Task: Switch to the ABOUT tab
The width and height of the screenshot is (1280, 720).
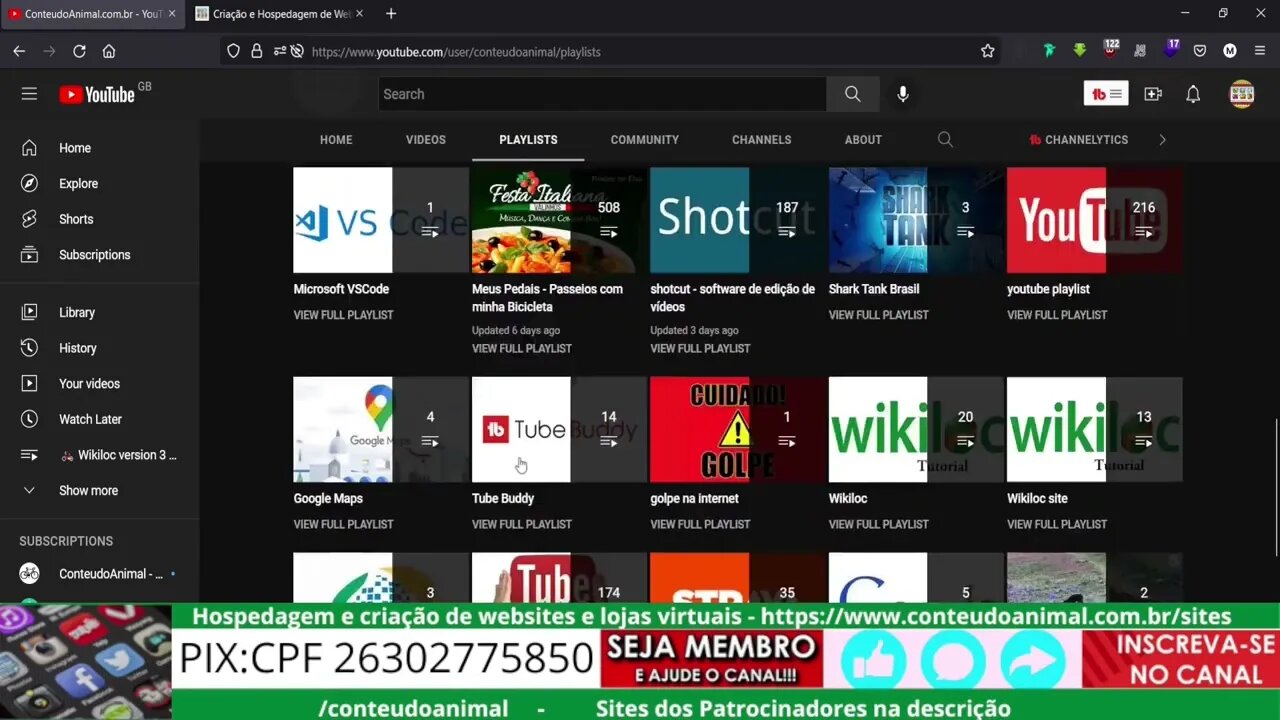Action: [863, 140]
